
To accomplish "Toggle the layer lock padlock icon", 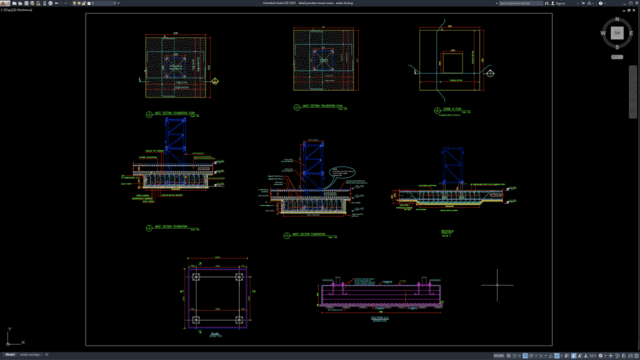I will coord(84,3).
